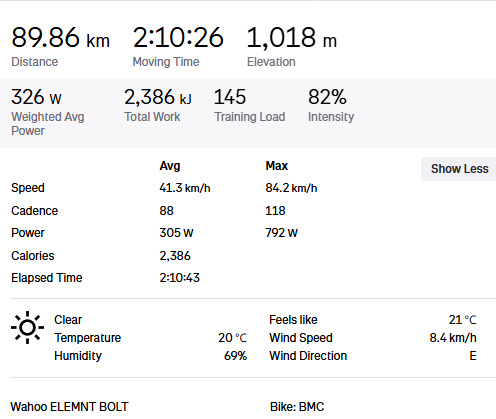The width and height of the screenshot is (496, 419).
Task: Click the Training Load label
Action: 249,117
